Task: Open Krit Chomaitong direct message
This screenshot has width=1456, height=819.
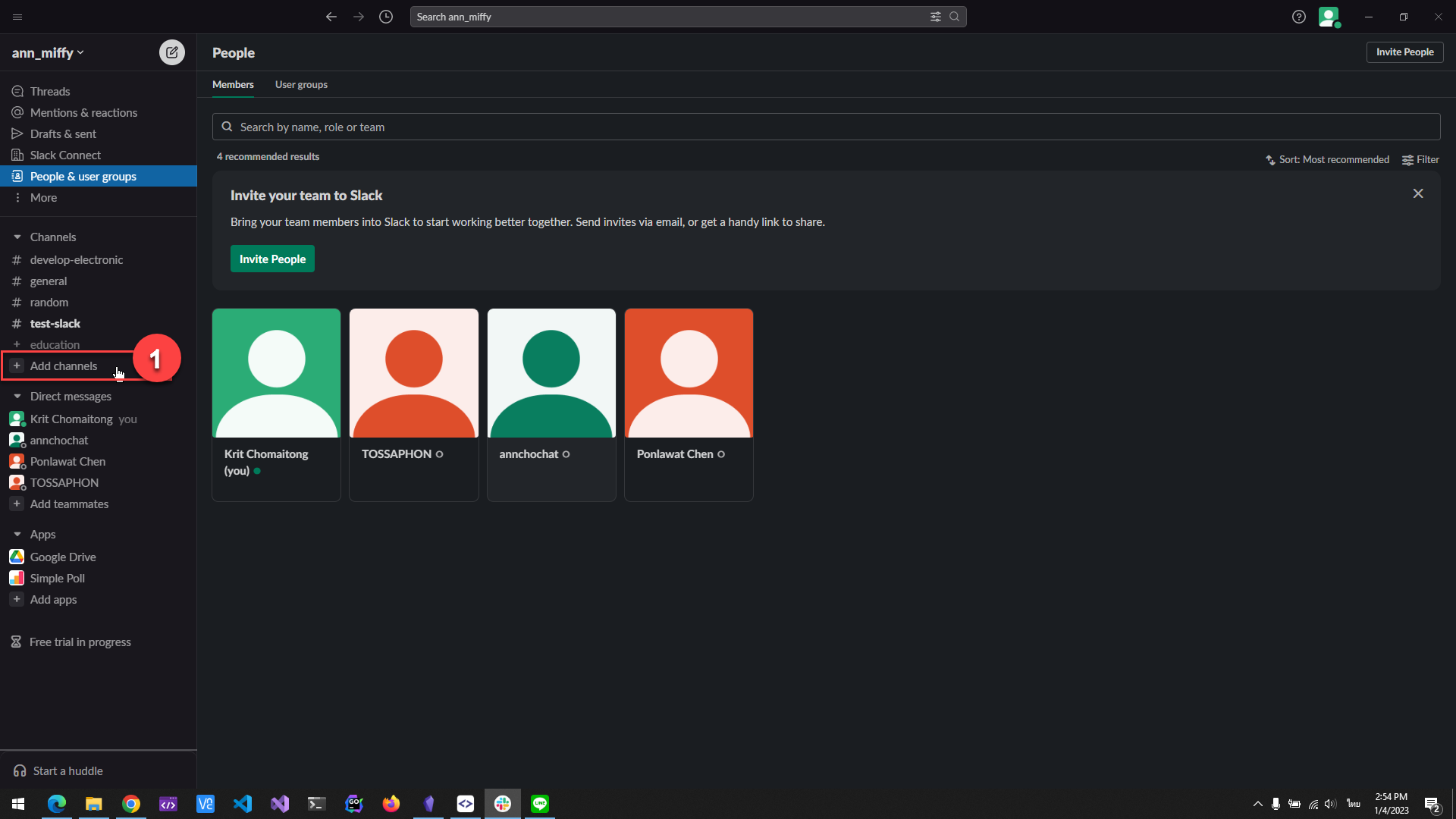Action: 99,419
